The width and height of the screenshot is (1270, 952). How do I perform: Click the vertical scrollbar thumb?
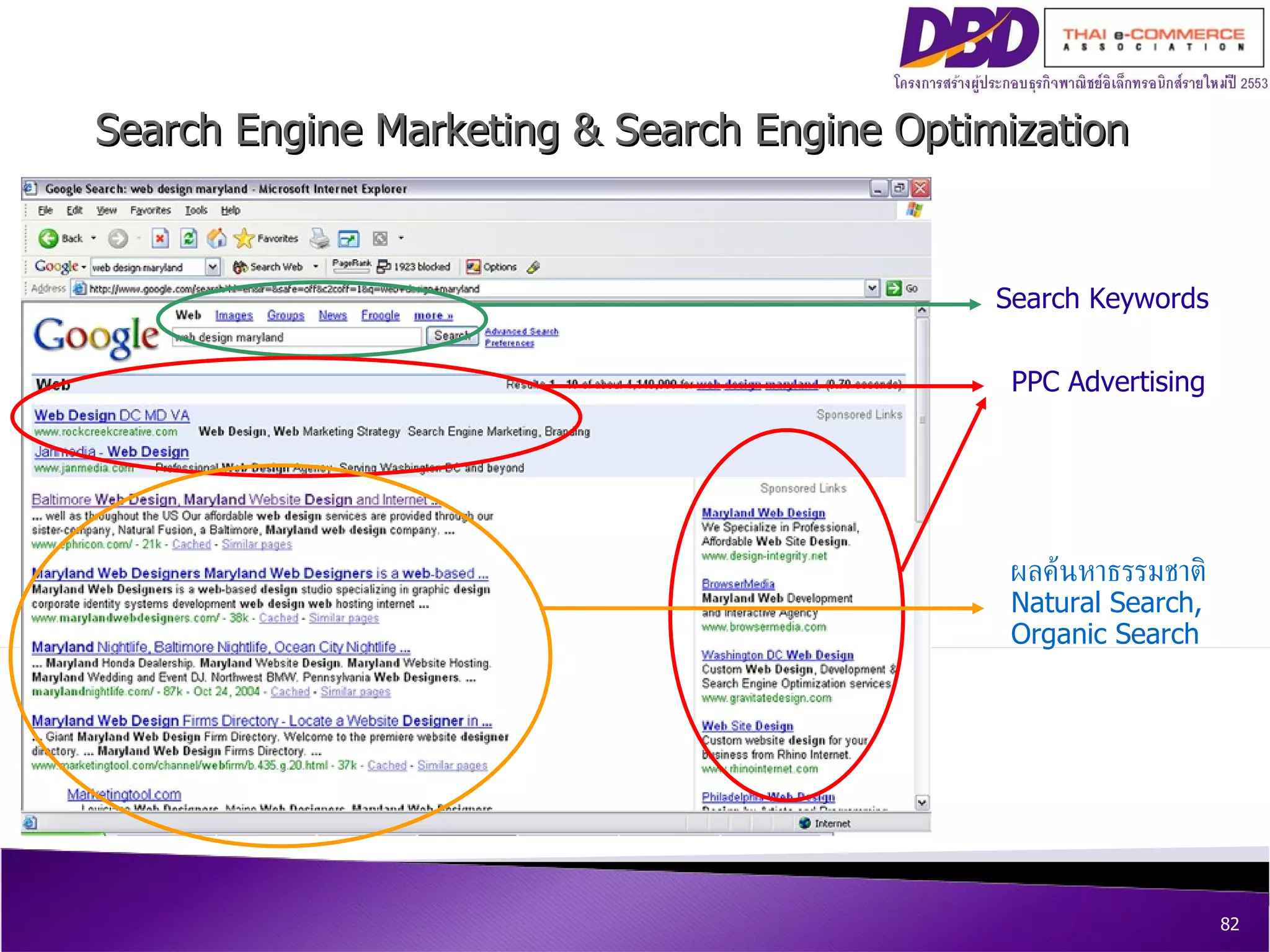point(922,419)
